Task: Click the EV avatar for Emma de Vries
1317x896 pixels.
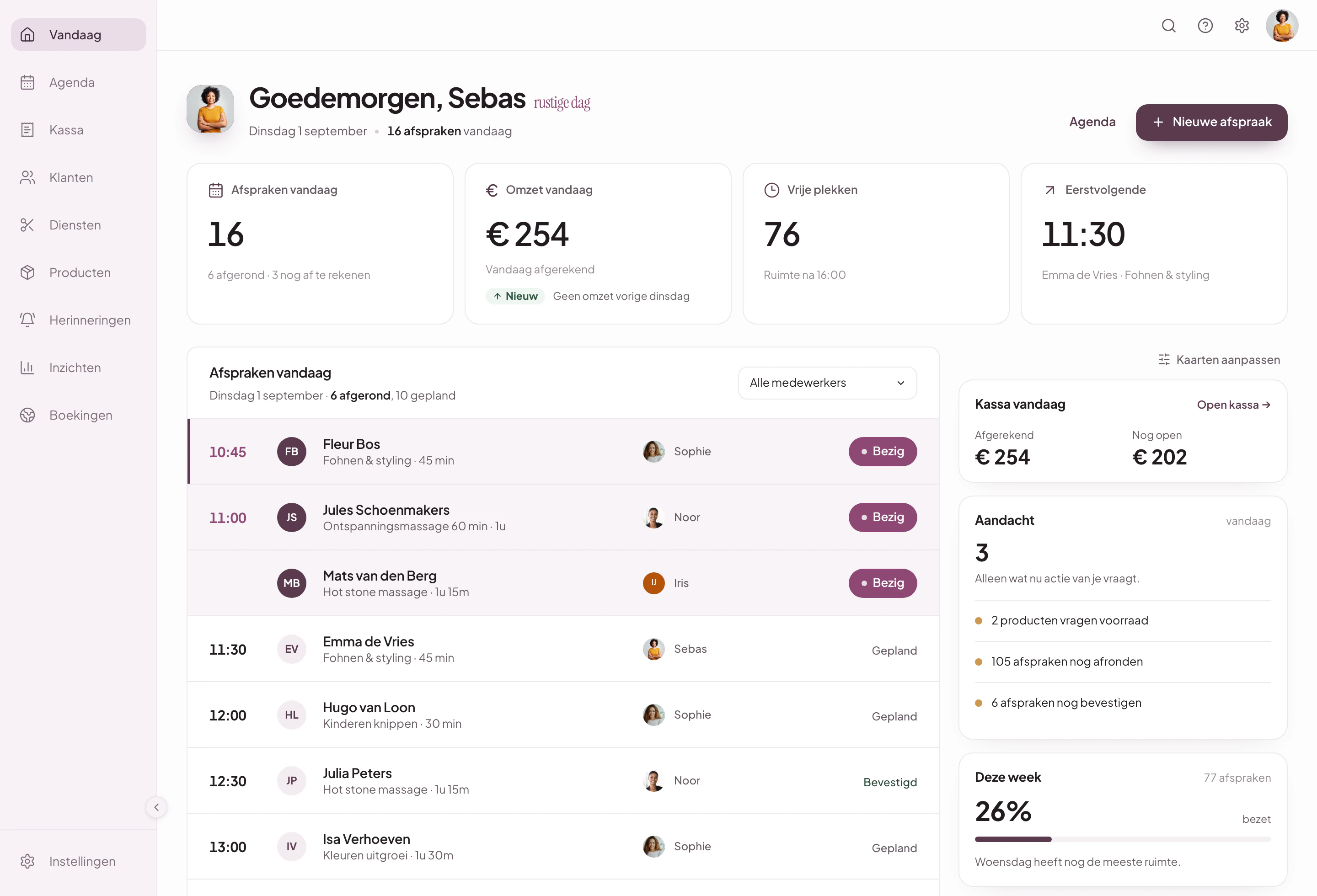Action: (x=291, y=649)
